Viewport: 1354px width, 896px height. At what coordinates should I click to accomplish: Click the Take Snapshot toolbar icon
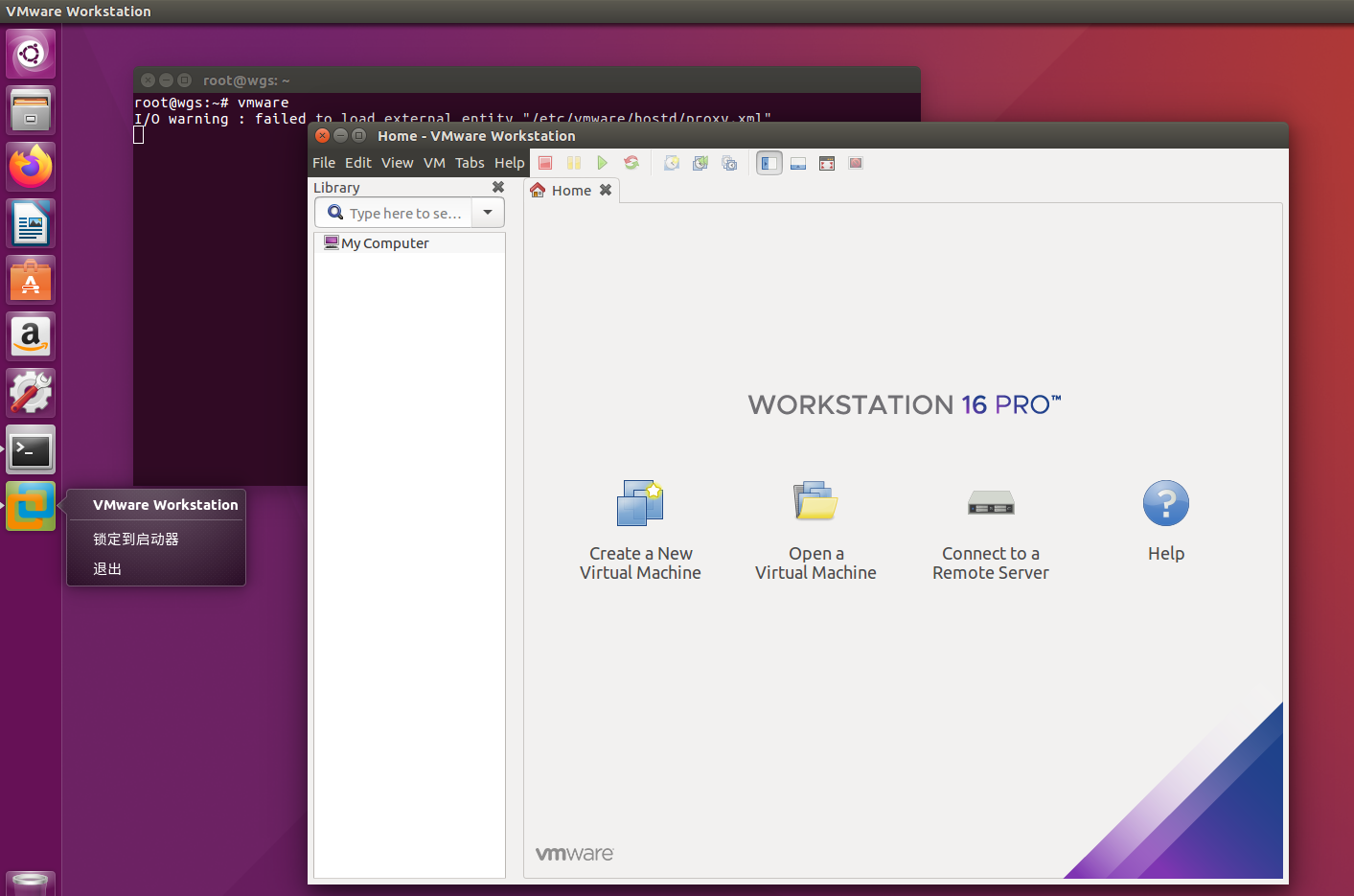(x=672, y=163)
